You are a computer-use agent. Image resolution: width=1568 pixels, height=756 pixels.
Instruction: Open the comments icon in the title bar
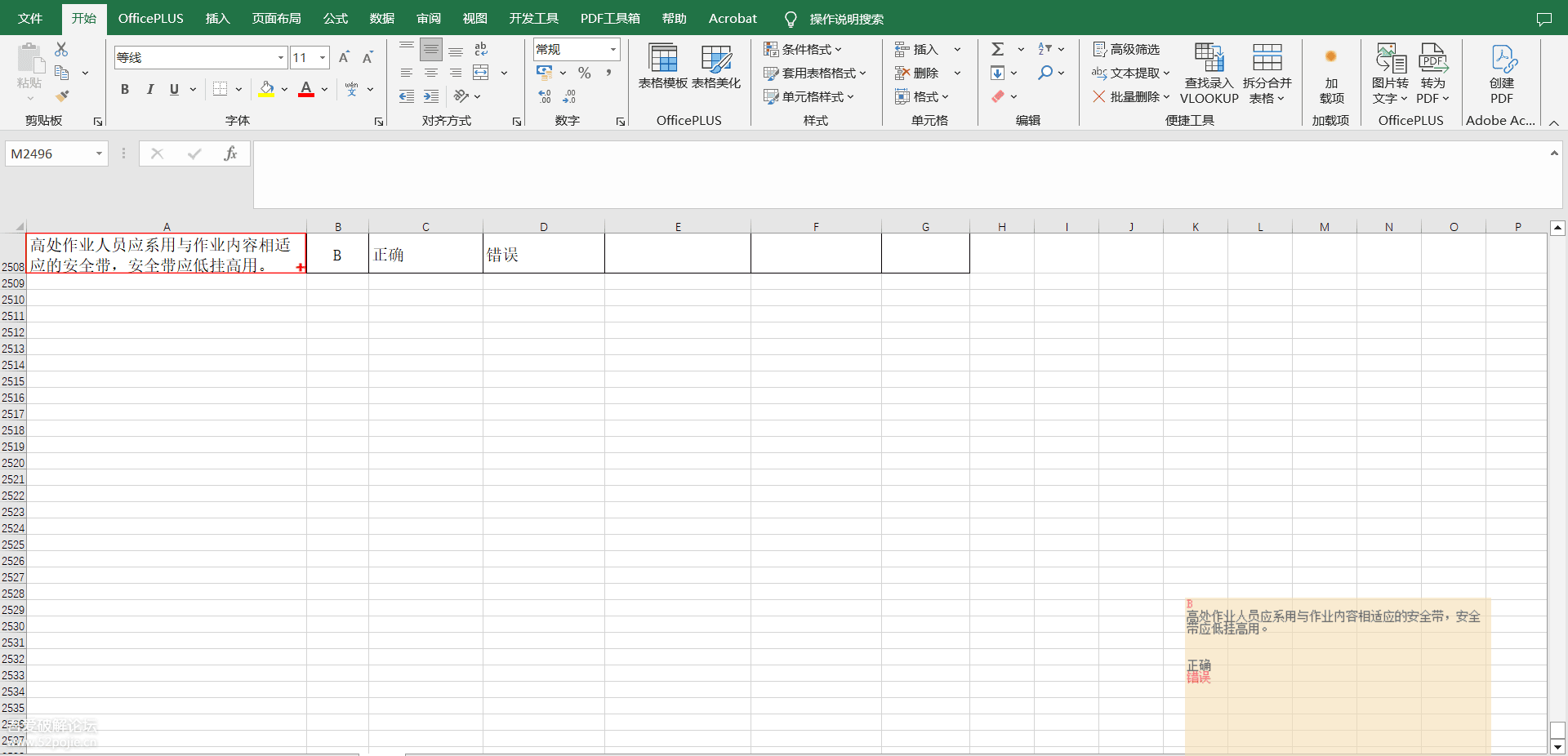tap(1543, 19)
